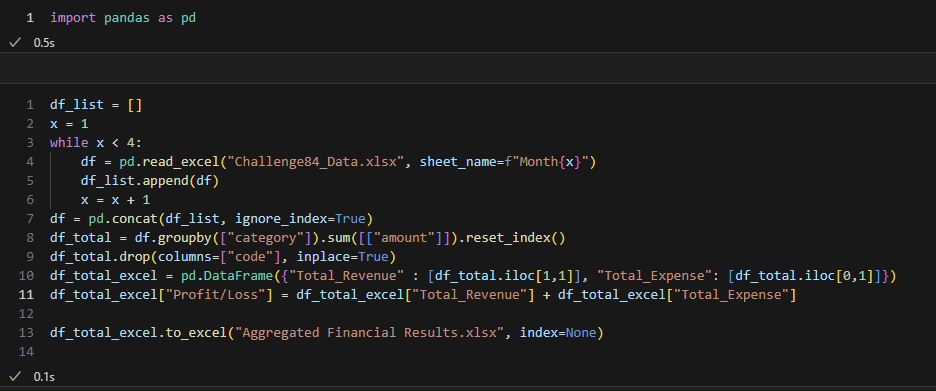Image resolution: width=936 pixels, height=391 pixels.
Task: Click the 'df_list.append(df)' line
Action: (x=150, y=180)
